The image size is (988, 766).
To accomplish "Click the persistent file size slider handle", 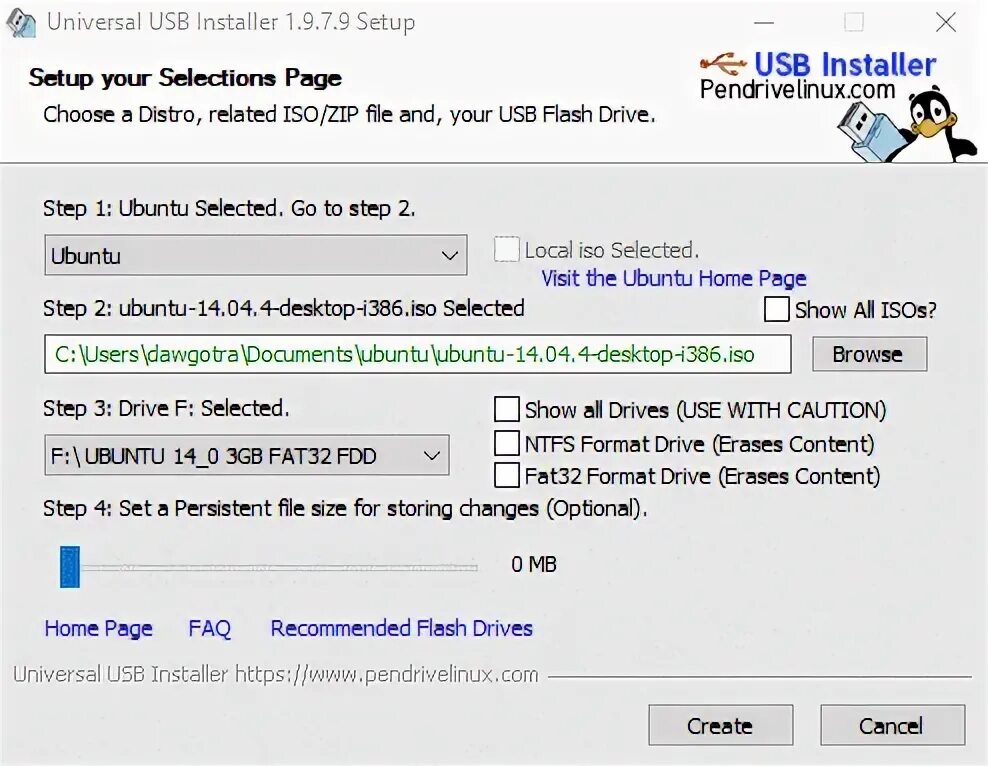I will (70, 567).
